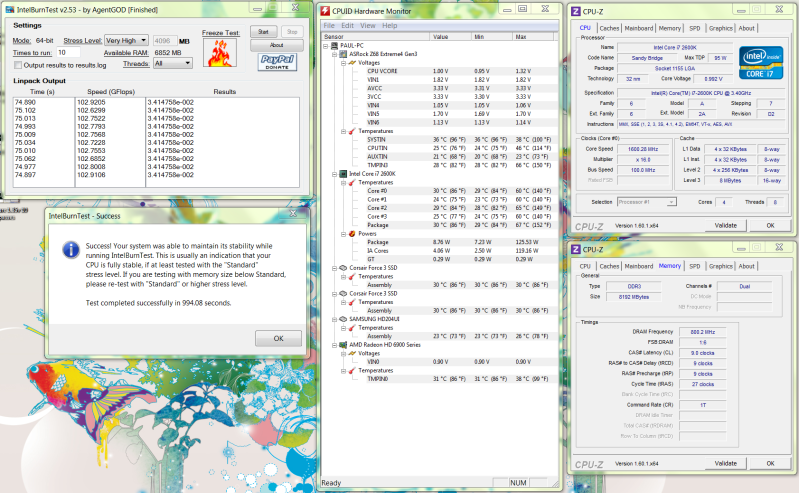This screenshot has width=799, height=493.
Task: Click the CPUID Hardware Monitor title bar icon
Action: coord(325,11)
